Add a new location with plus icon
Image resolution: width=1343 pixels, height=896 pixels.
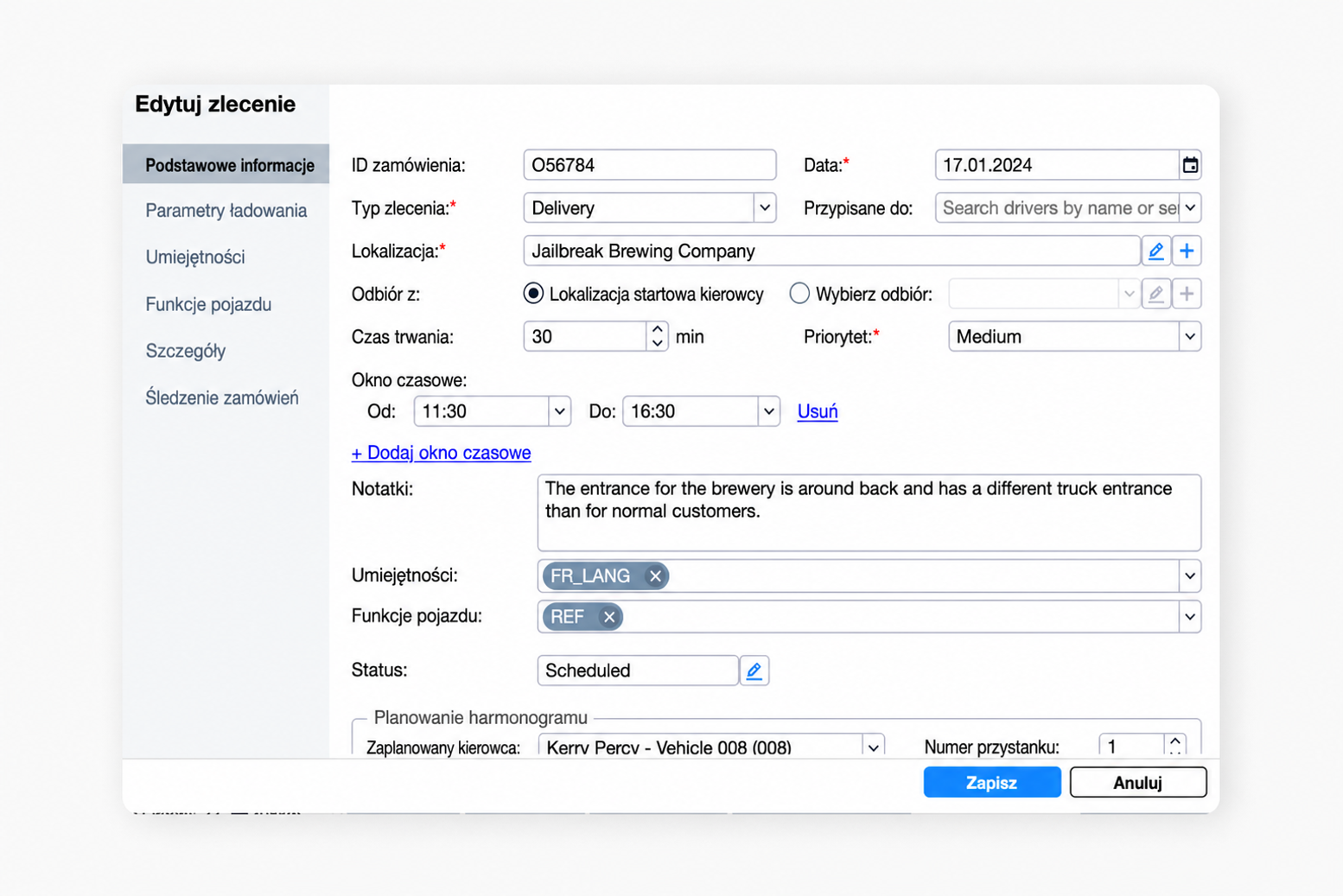(x=1187, y=251)
